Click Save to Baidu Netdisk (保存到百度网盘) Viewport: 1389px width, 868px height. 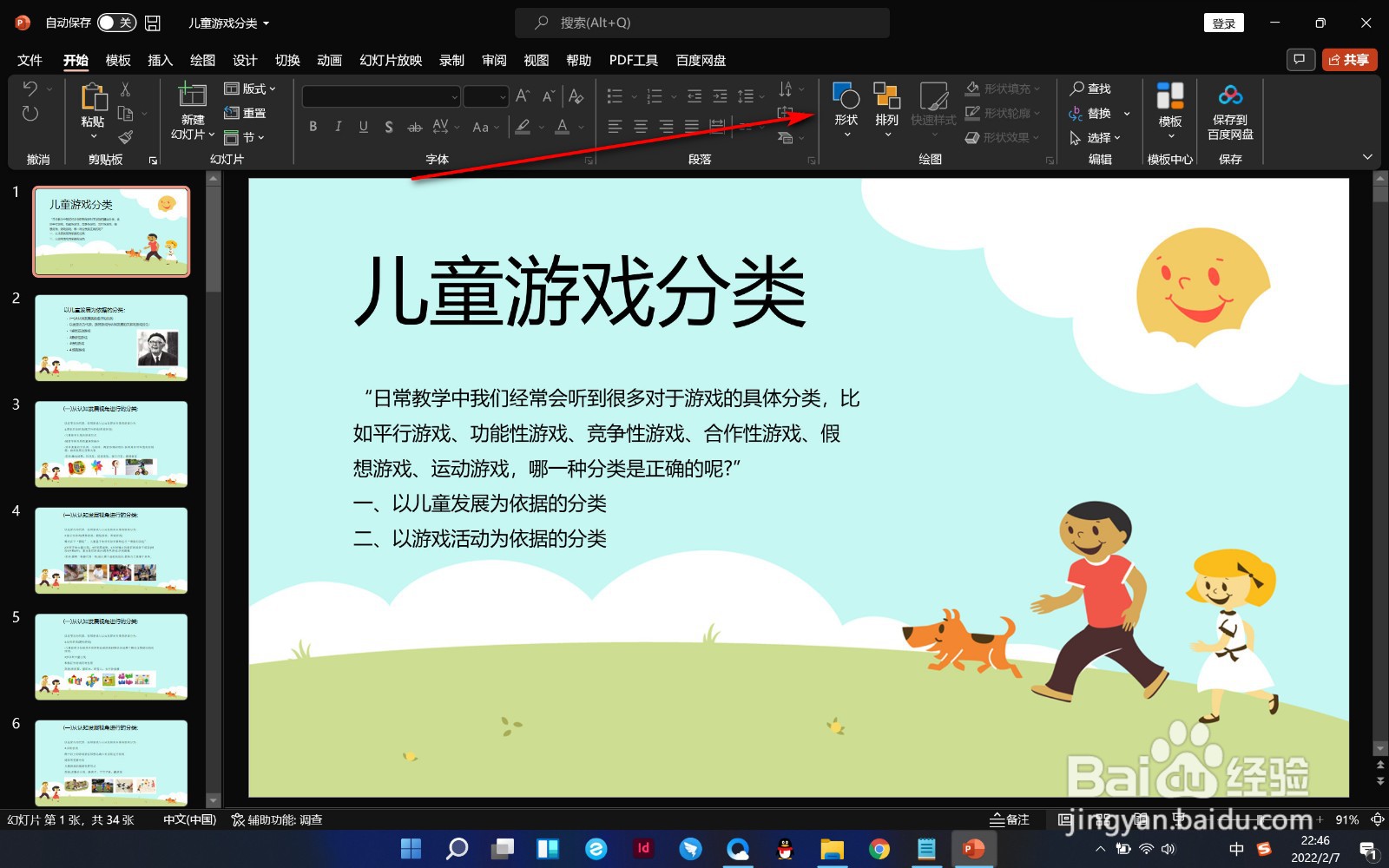[x=1230, y=110]
